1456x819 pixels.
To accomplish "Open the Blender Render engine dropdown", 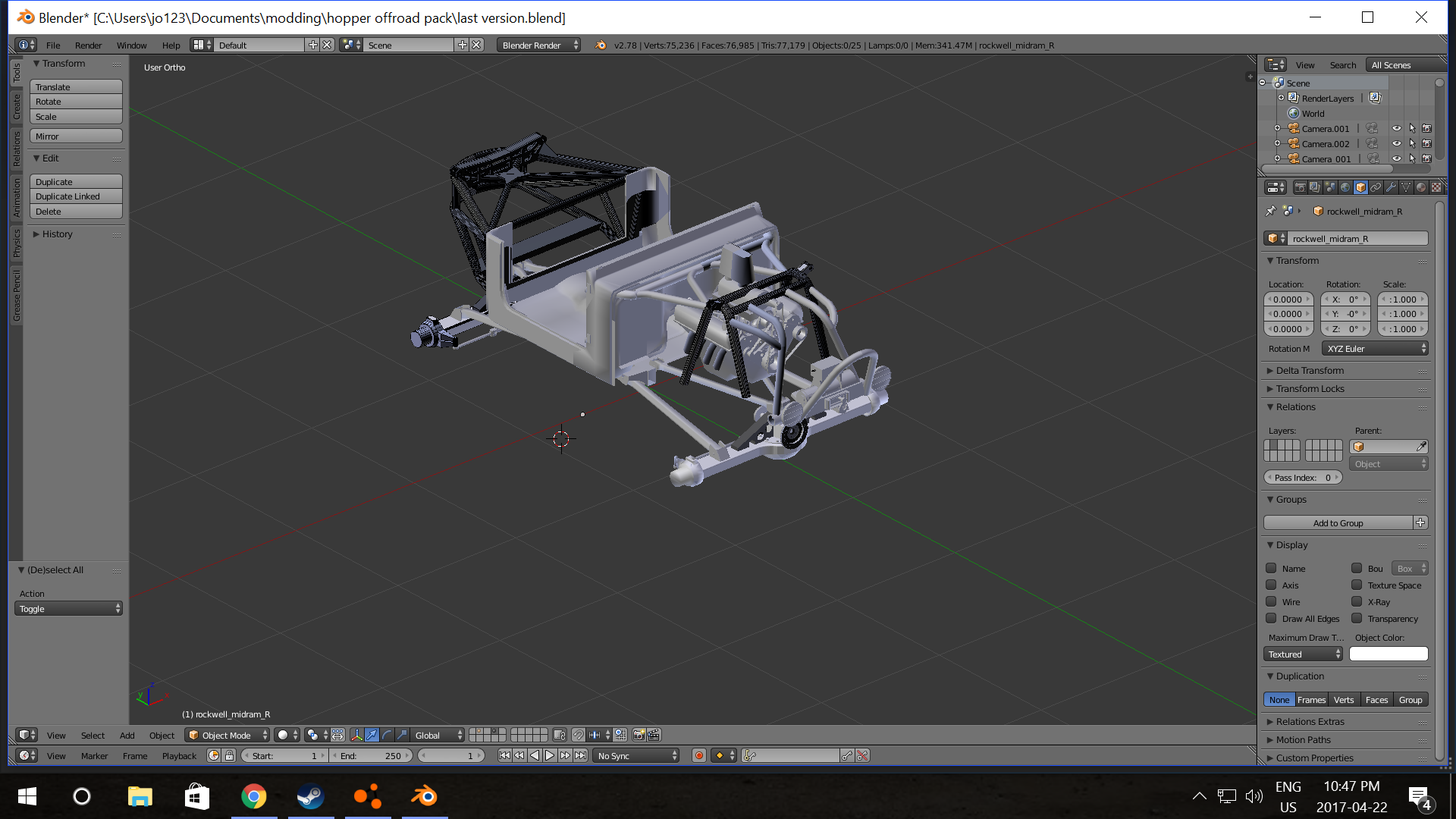I will click(539, 45).
